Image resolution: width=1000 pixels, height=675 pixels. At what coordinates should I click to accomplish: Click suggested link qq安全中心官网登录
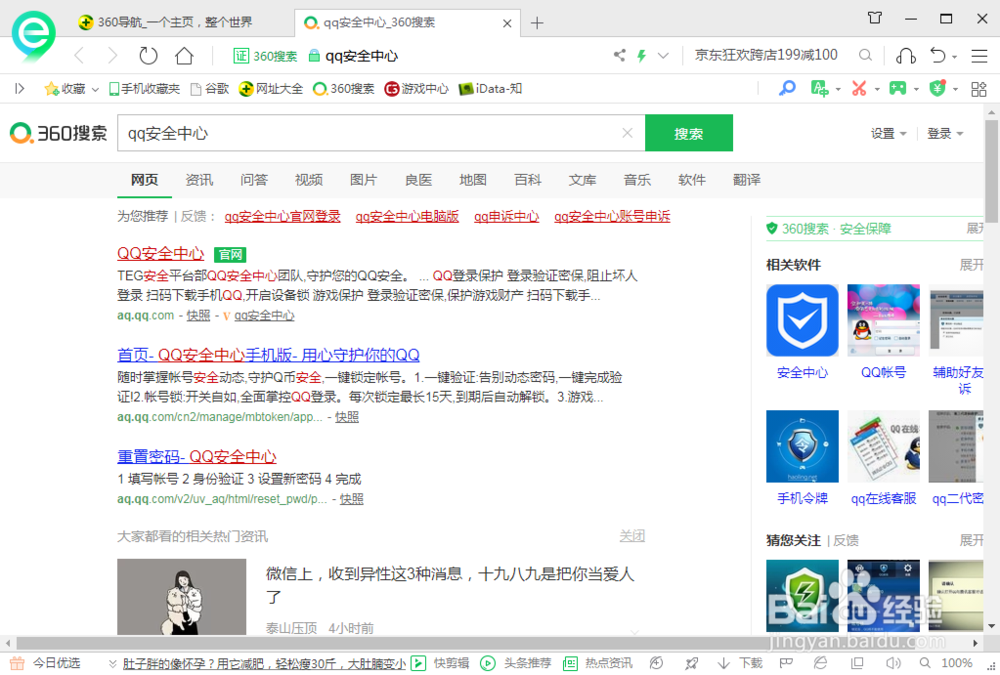283,216
